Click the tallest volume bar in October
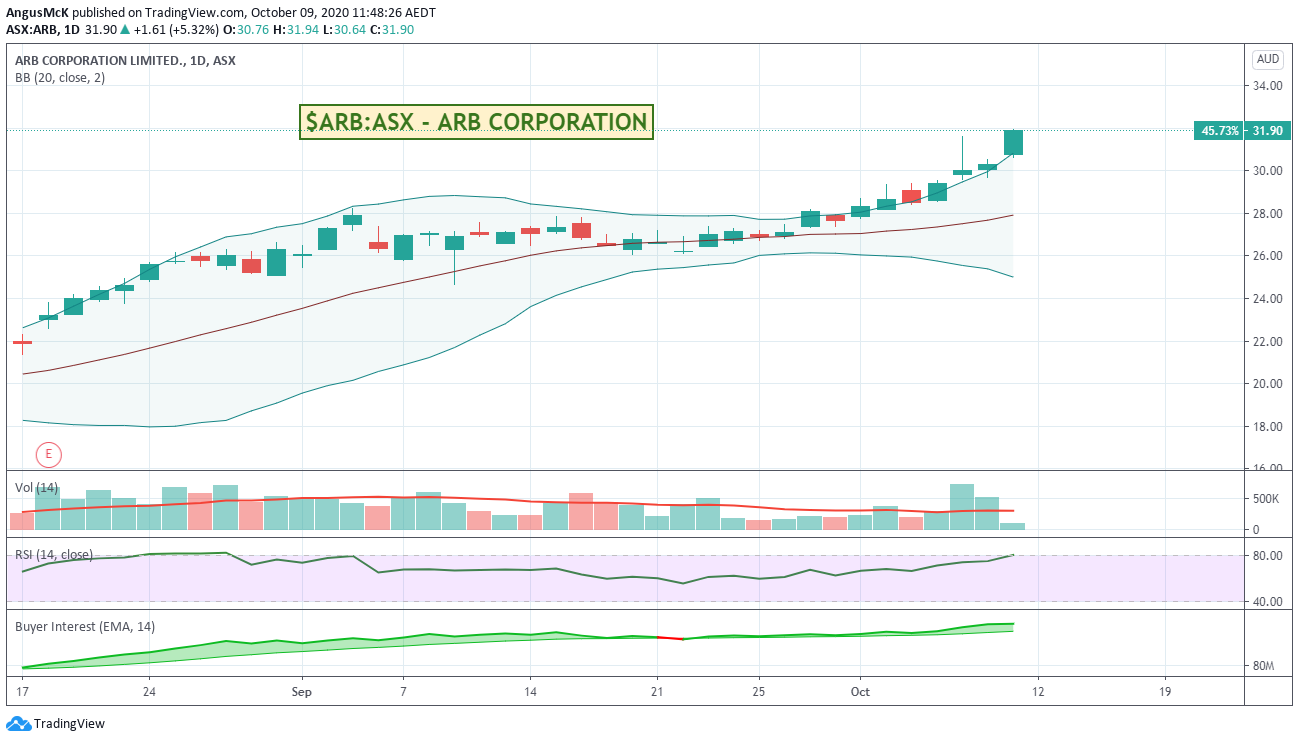 coord(962,507)
